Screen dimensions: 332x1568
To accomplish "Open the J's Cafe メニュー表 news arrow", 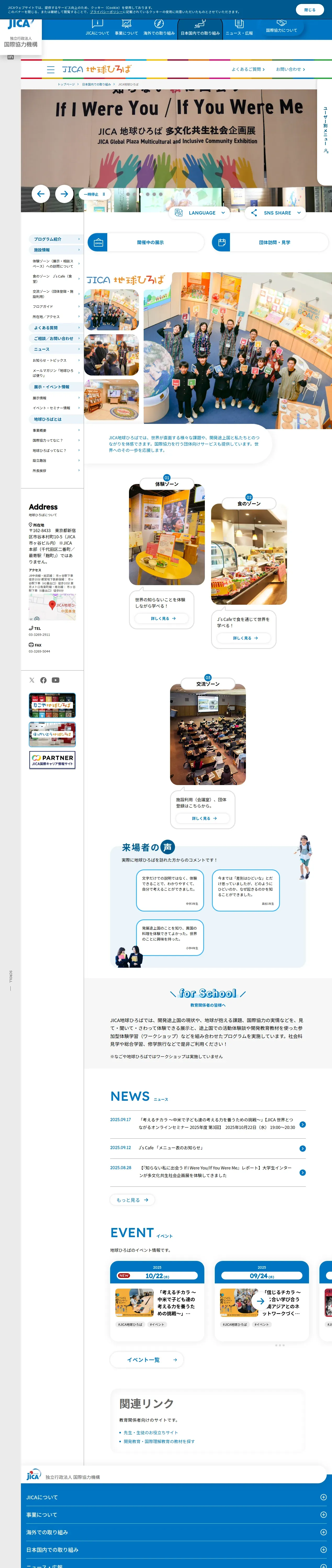I will click(303, 1149).
